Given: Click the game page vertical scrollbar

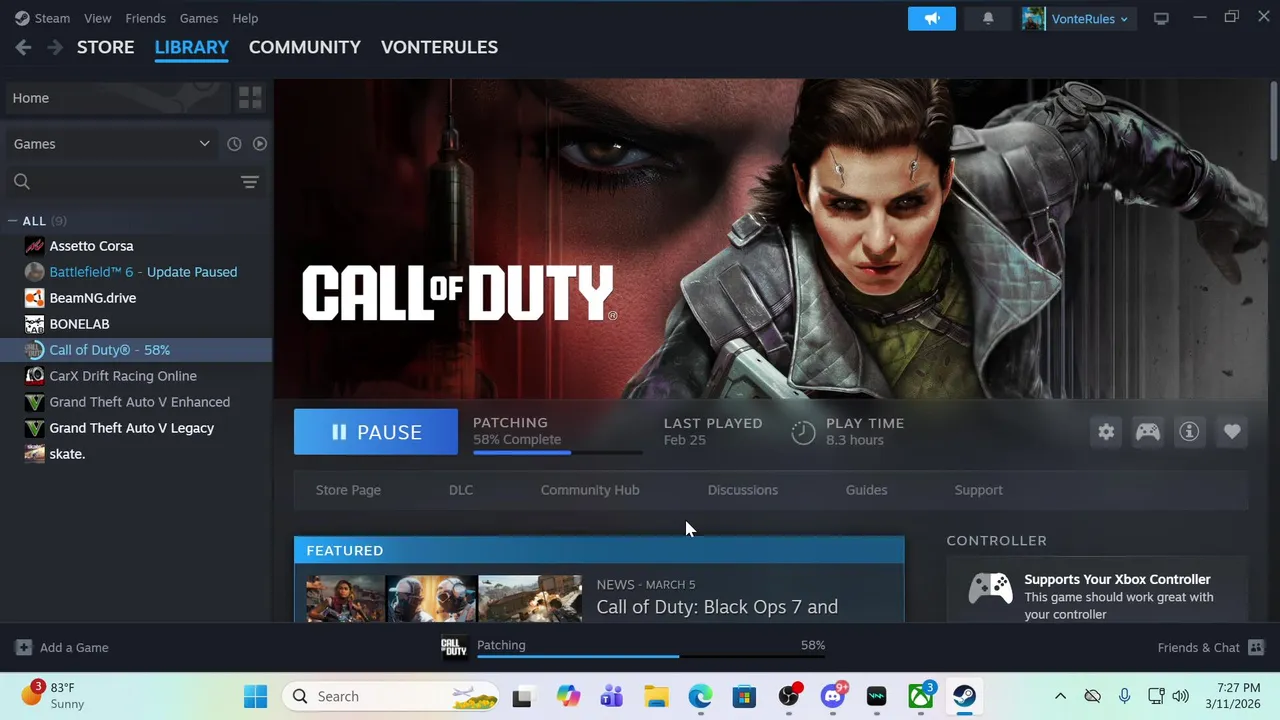Looking at the screenshot, I should (x=1273, y=120).
